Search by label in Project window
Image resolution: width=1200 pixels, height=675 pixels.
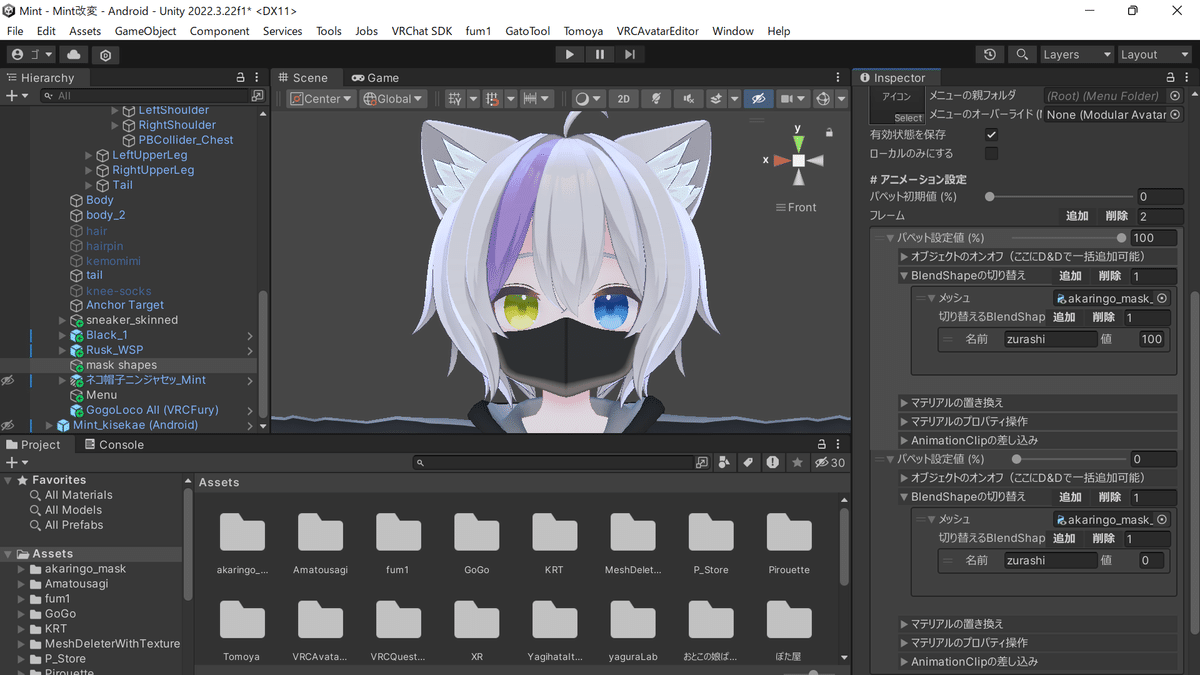click(x=748, y=463)
